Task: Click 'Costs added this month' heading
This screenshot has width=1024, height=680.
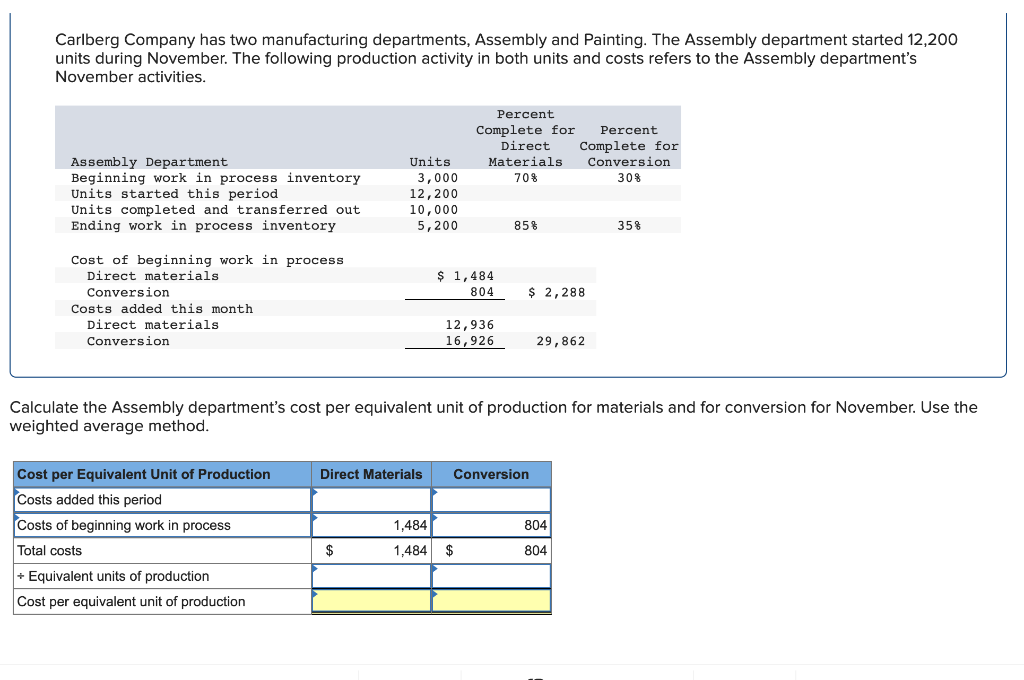Action: tap(161, 309)
